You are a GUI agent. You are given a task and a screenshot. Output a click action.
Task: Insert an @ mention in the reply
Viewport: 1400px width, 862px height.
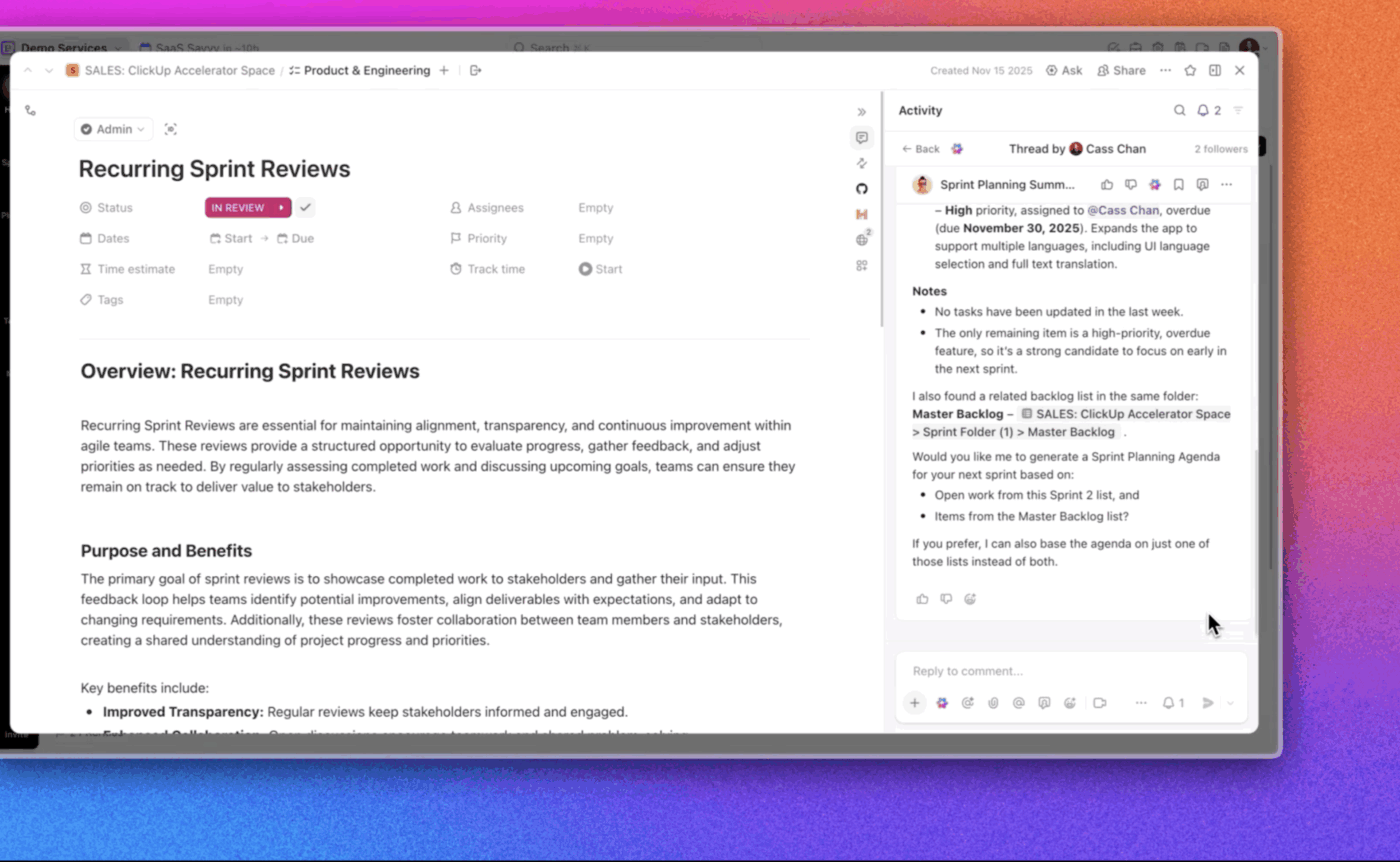tap(1019, 703)
